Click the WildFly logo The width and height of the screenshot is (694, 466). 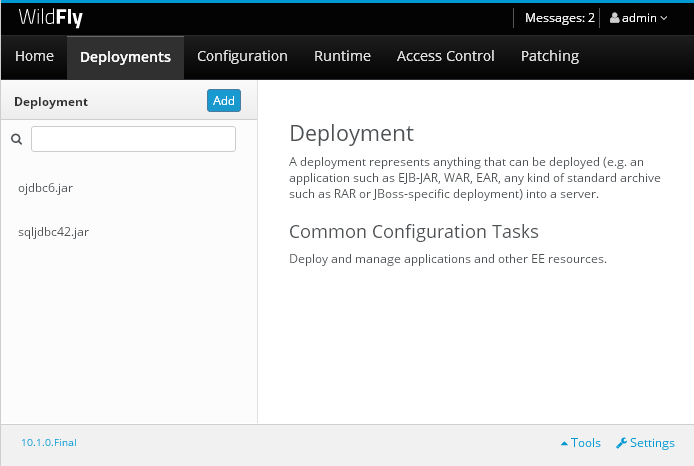click(x=50, y=18)
